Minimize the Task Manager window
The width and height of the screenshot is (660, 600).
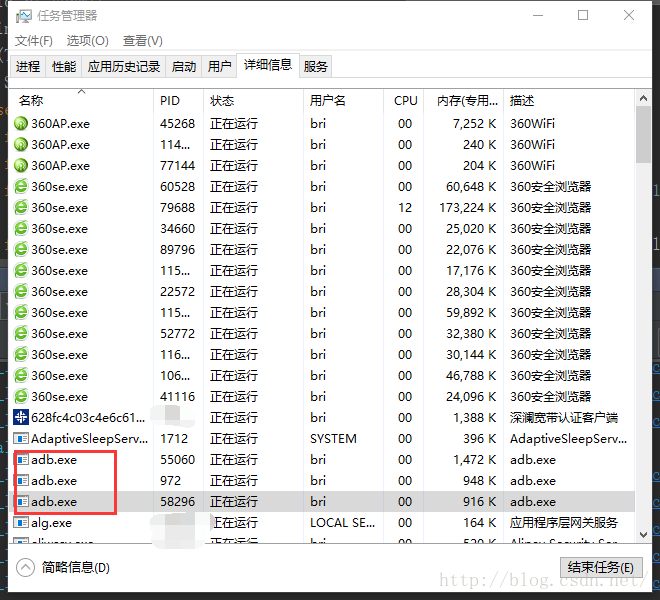[538, 16]
